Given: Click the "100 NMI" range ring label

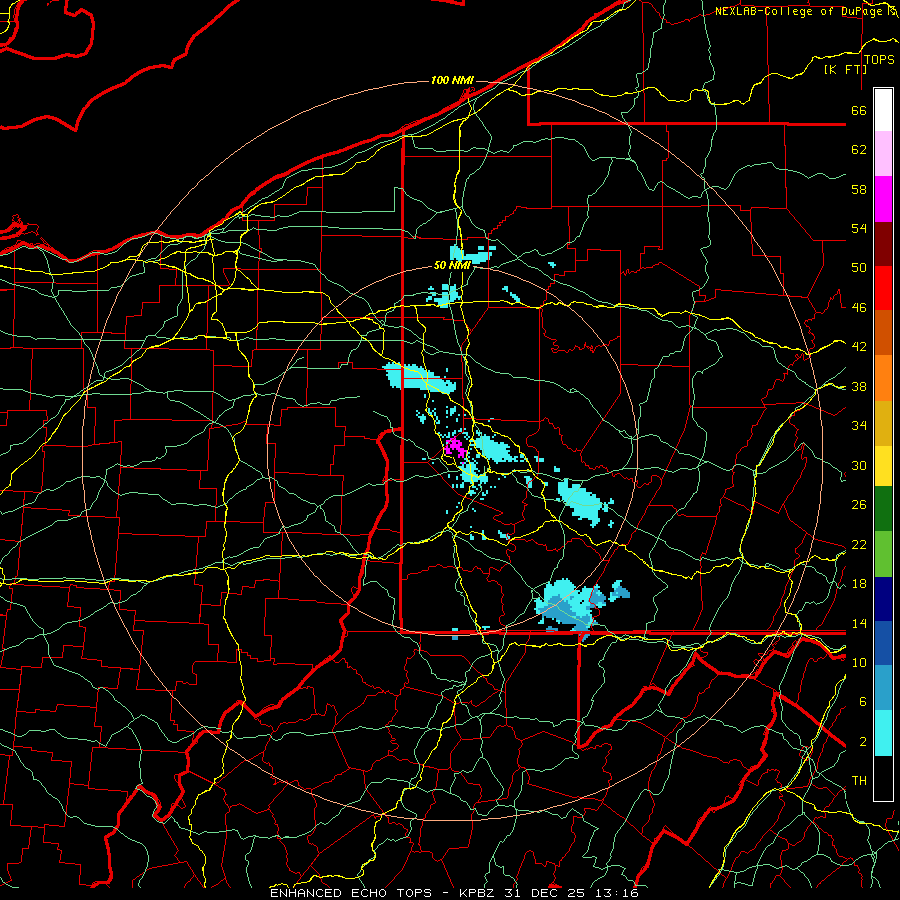Looking at the screenshot, I should coord(452,80).
